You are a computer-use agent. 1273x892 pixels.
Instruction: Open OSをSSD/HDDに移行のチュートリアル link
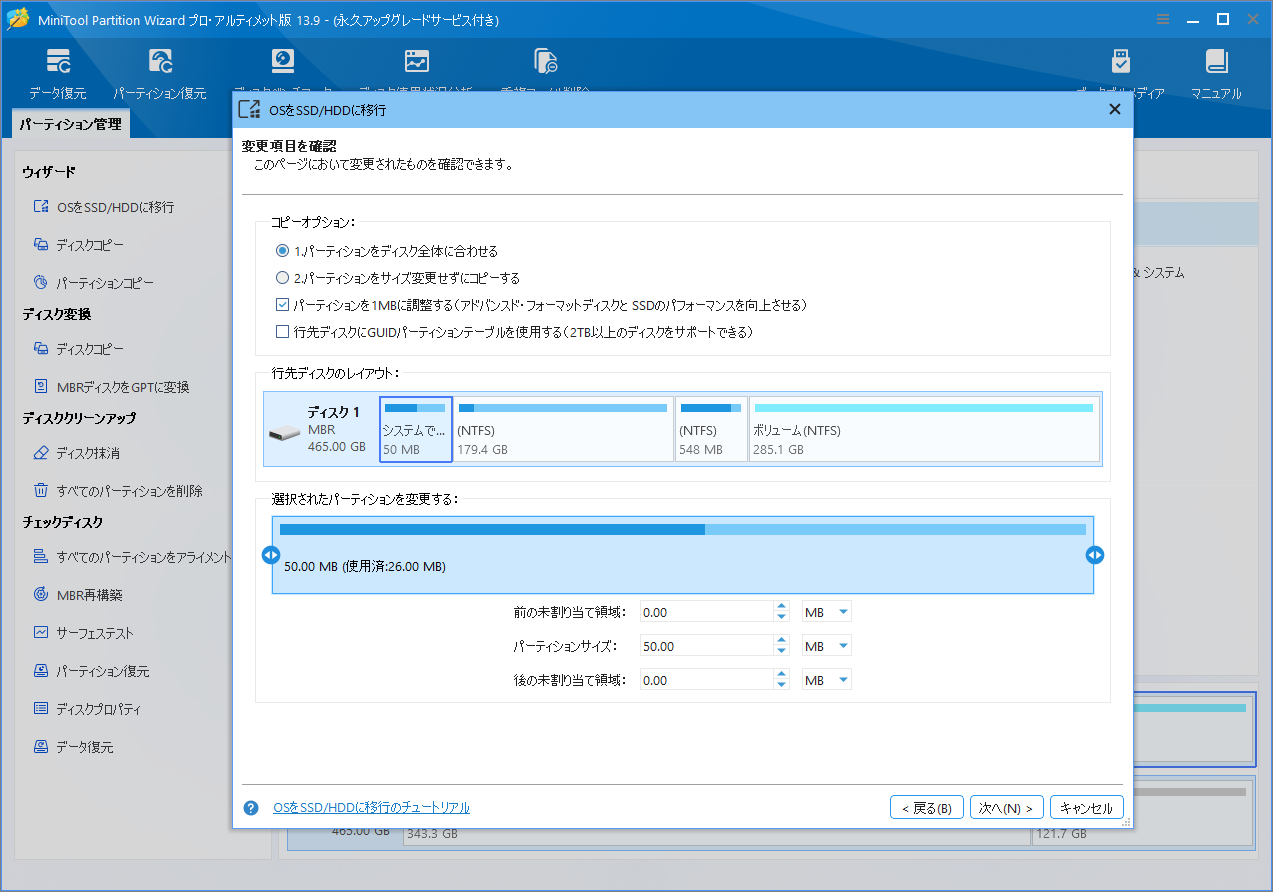point(371,808)
